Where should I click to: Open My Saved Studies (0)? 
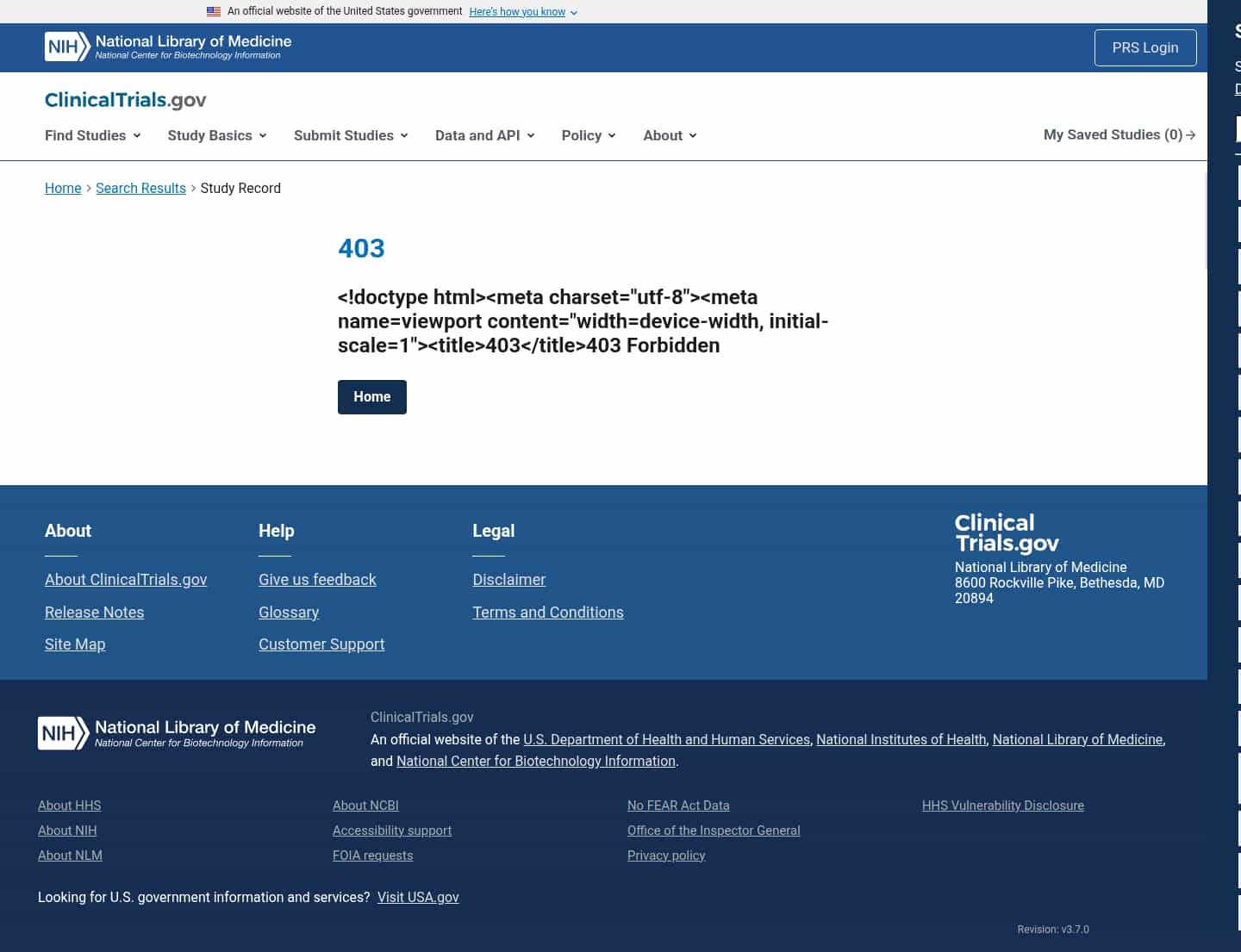coord(1119,134)
